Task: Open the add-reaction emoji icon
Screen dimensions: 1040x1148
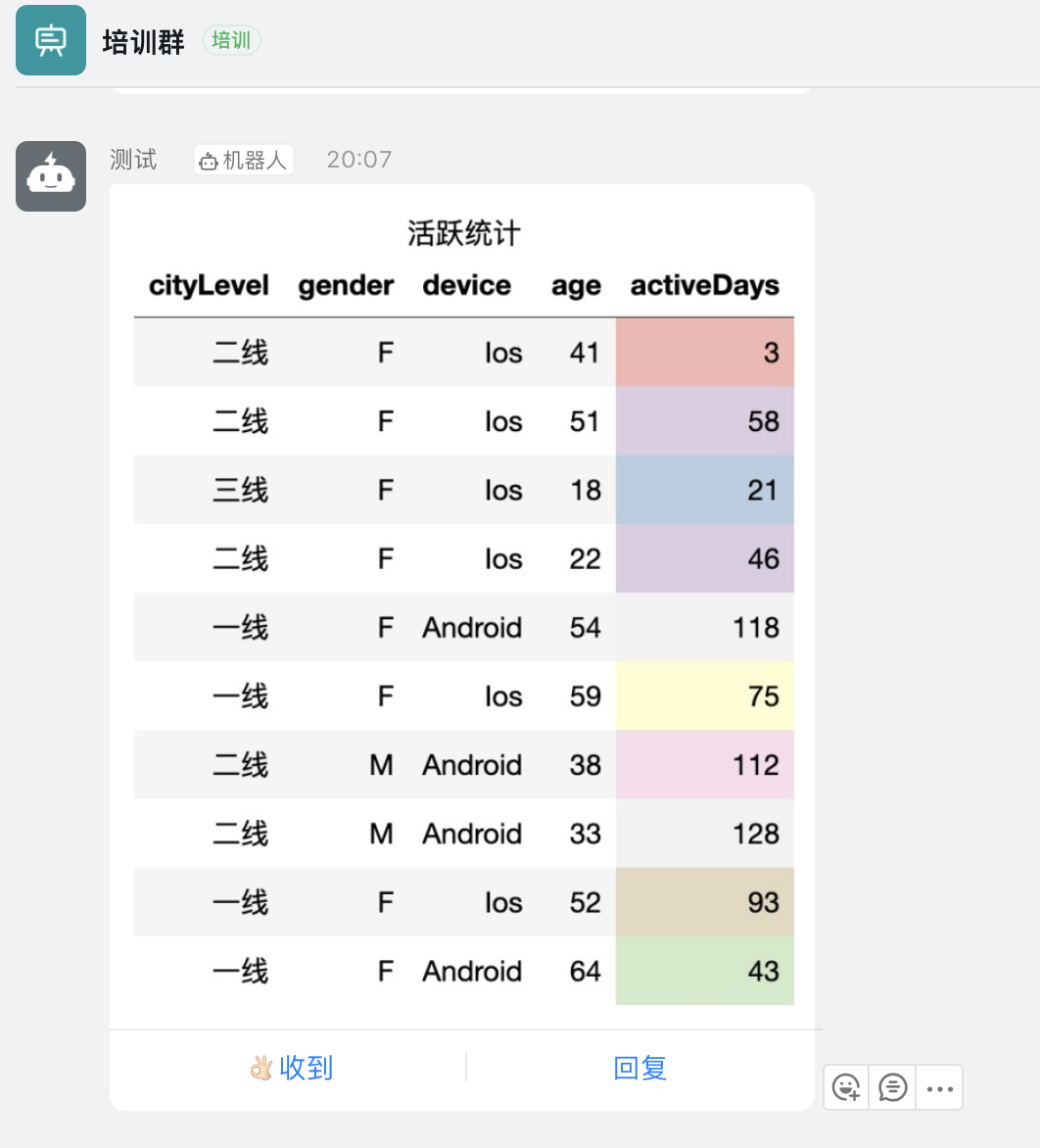Action: [846, 1087]
